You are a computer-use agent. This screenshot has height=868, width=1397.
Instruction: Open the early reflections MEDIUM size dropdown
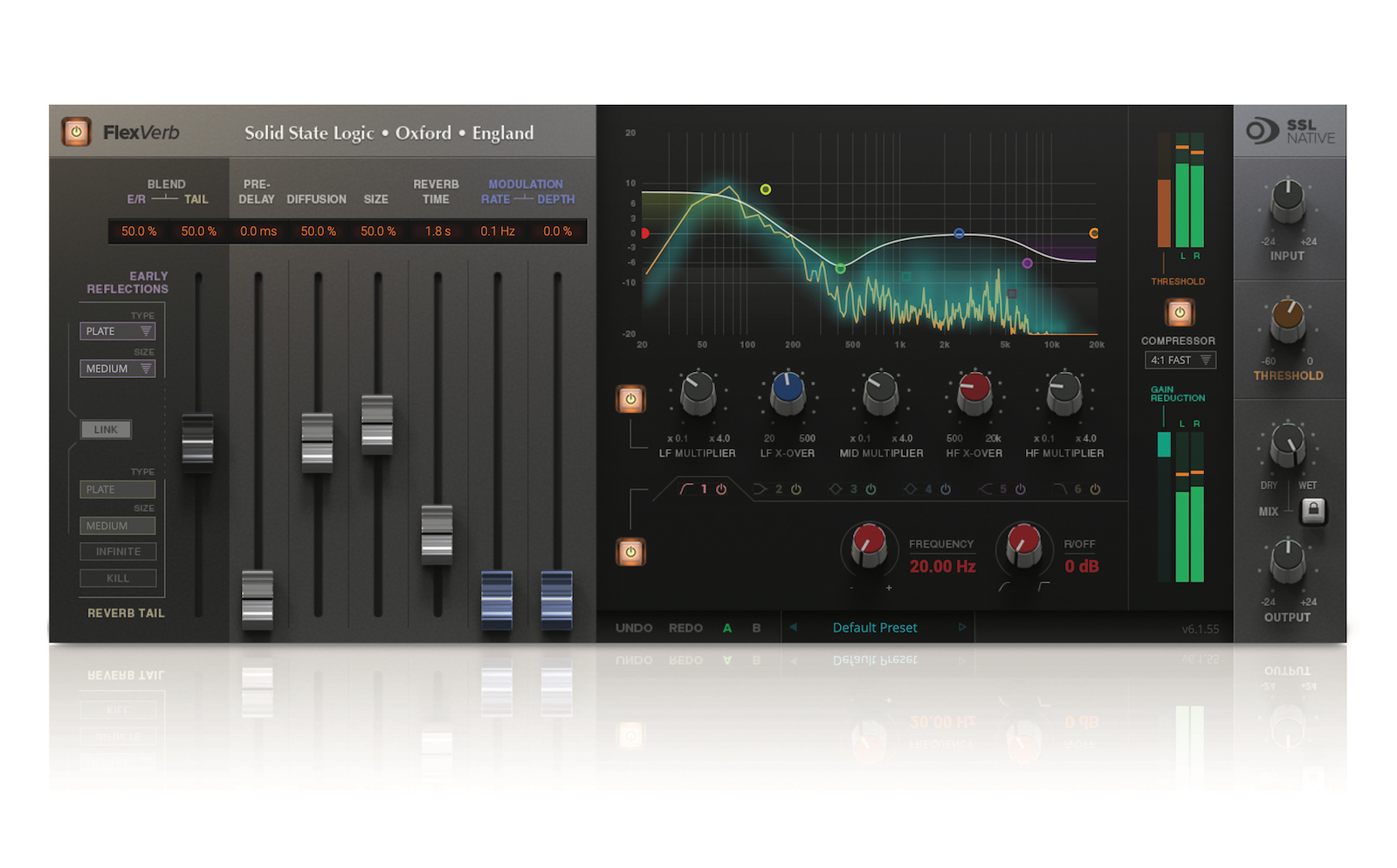click(118, 369)
